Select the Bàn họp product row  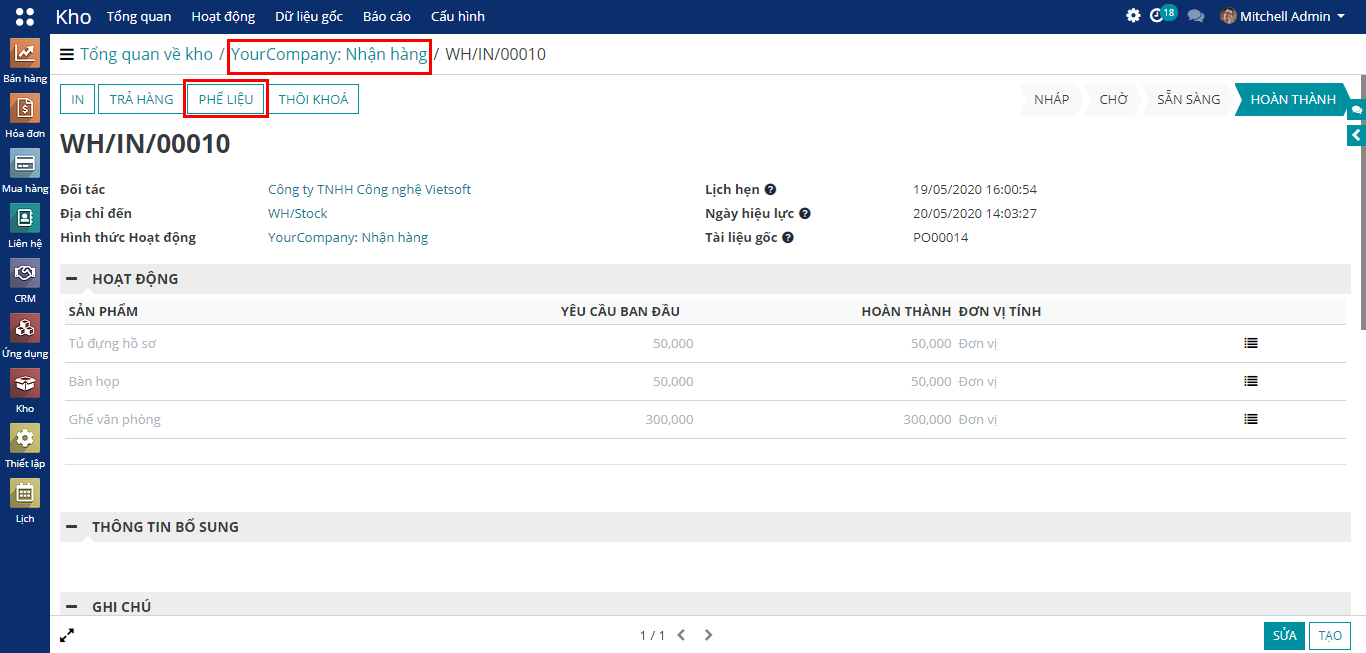(x=705, y=382)
